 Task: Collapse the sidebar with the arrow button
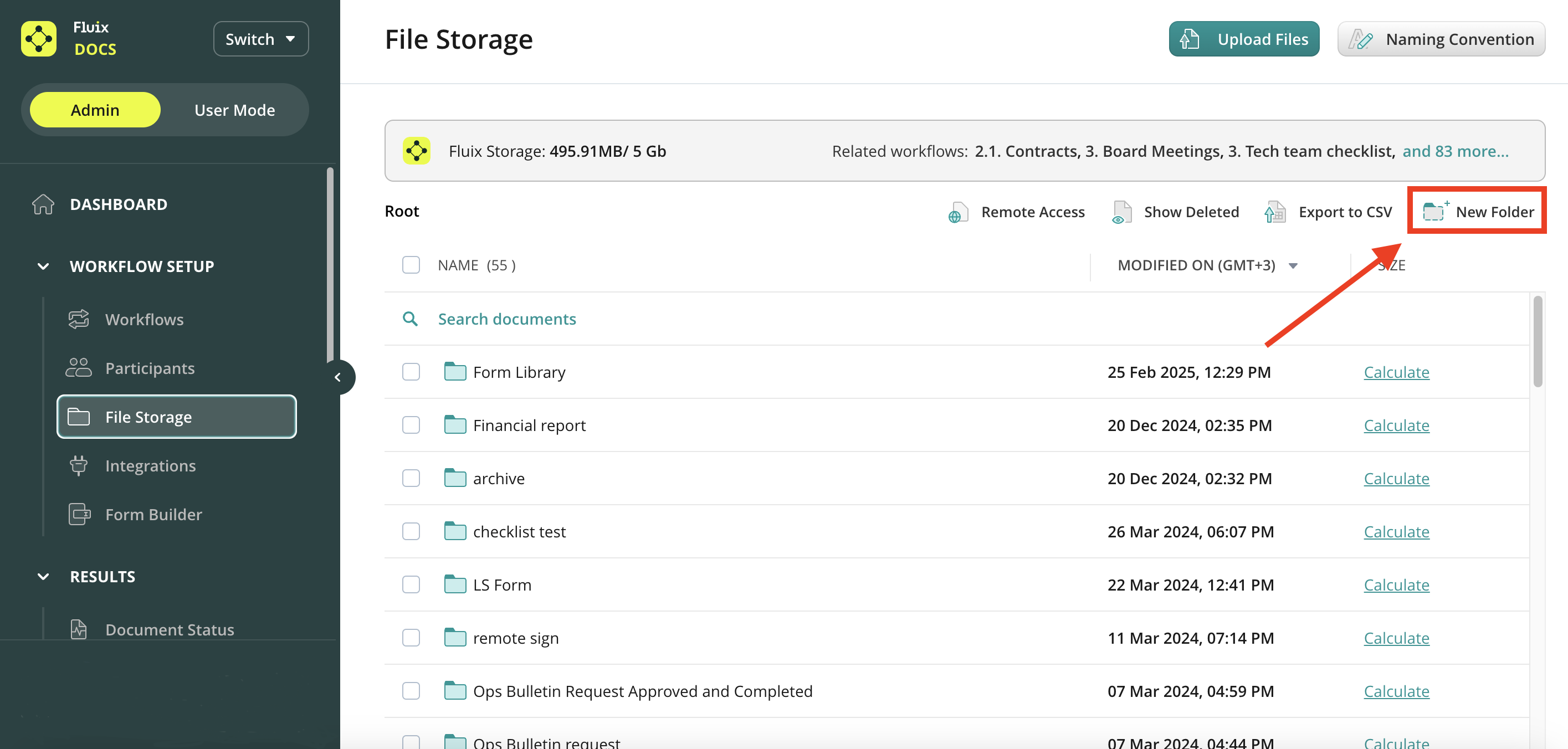338,377
